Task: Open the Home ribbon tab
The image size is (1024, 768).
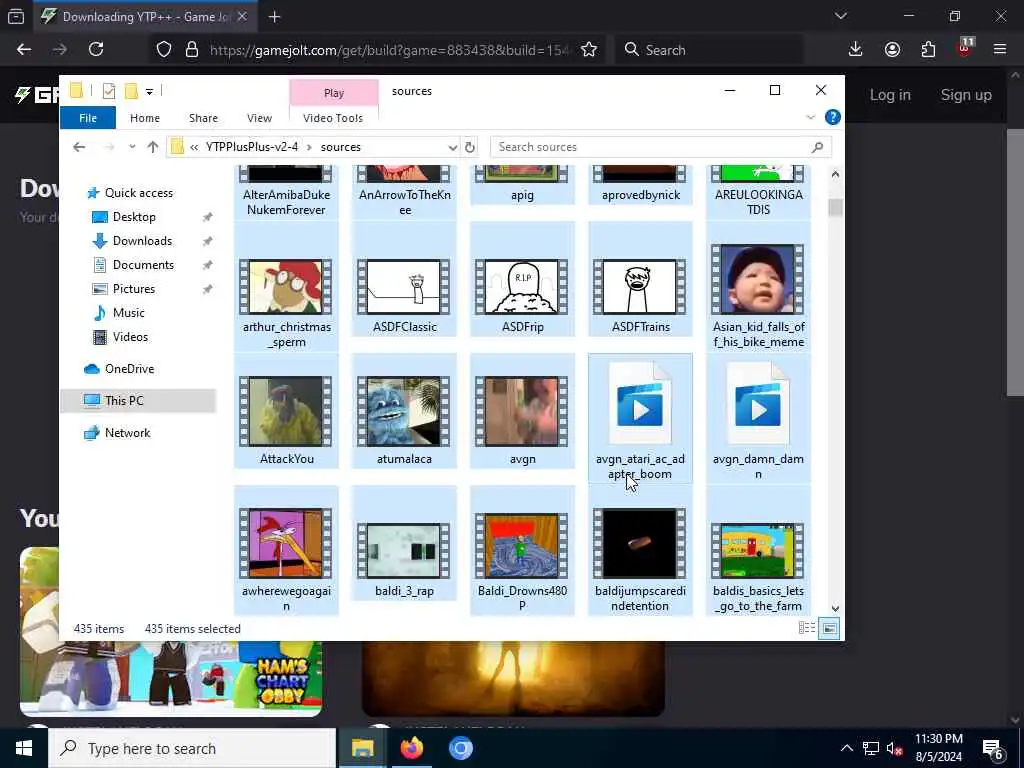Action: [145, 118]
